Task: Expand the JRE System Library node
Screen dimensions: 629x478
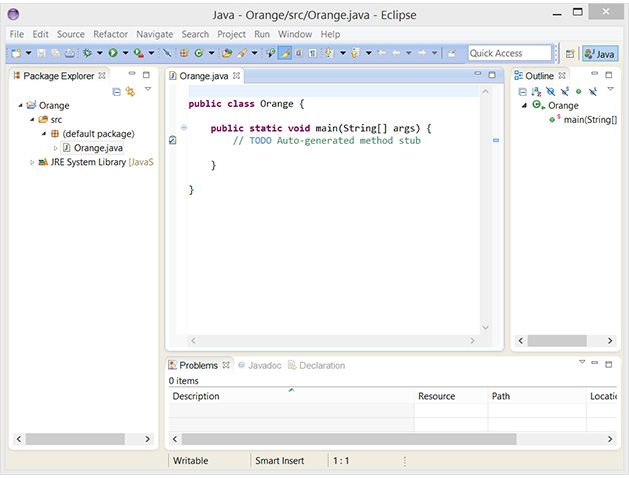Action: tap(32, 162)
